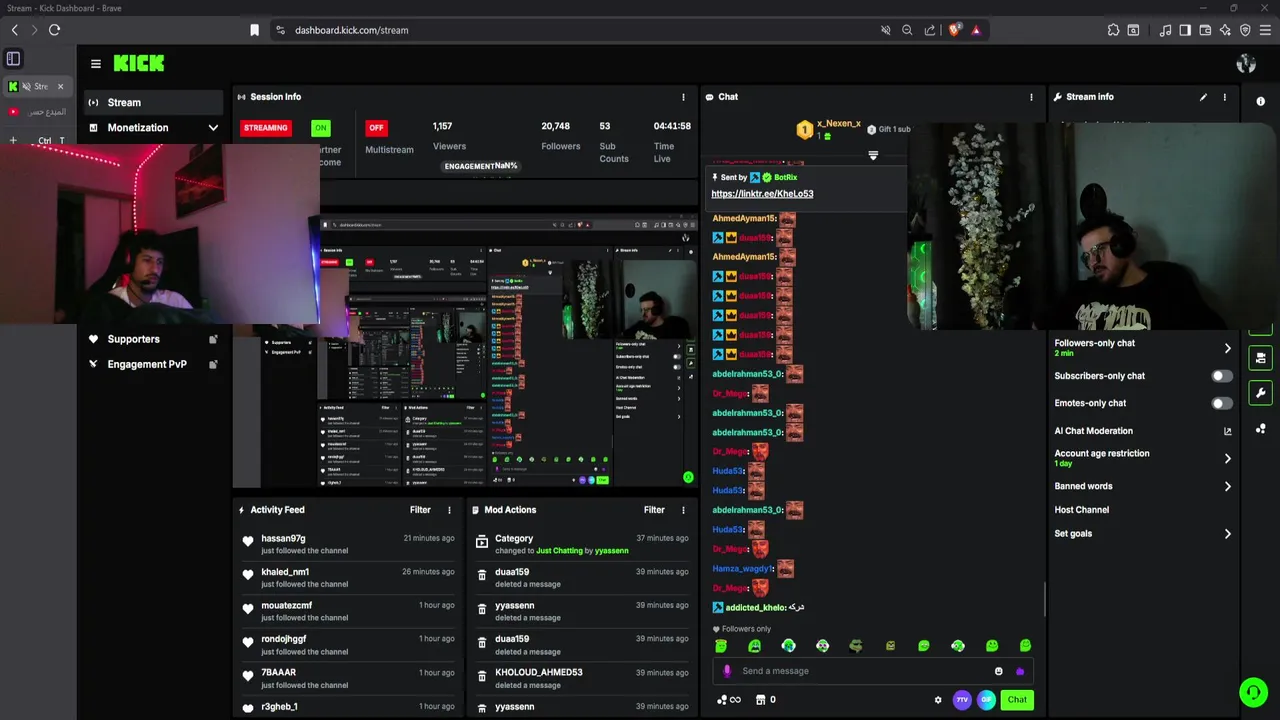Screen dimensions: 1280x720
Task: Click the wrench icon in the right rail
Action: [x=1260, y=393]
